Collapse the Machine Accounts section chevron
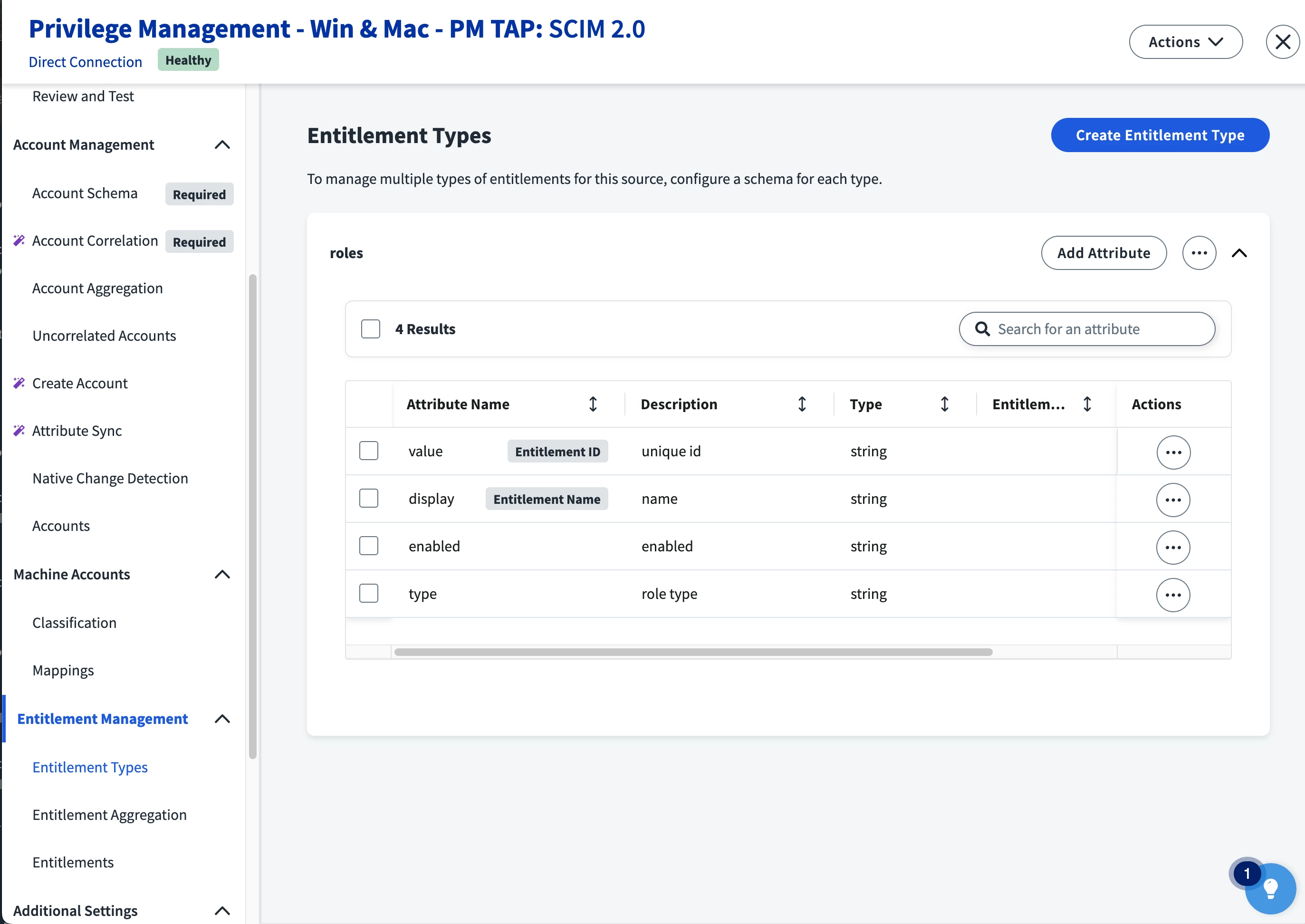This screenshot has width=1305, height=924. point(222,575)
